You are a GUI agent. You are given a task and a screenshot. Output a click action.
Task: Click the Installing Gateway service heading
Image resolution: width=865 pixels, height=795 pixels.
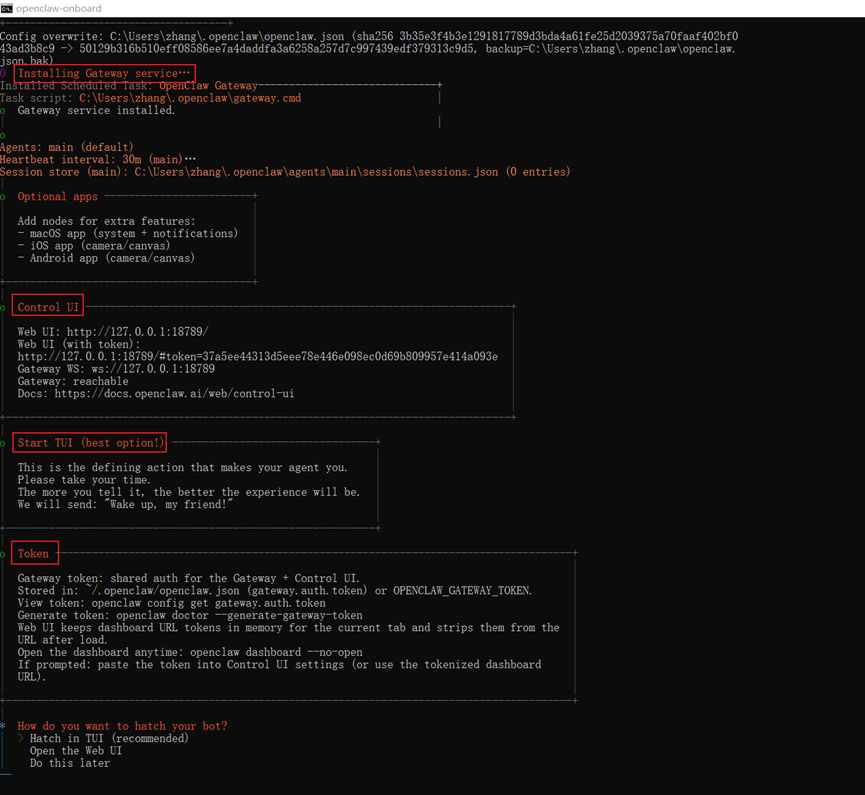pos(103,73)
